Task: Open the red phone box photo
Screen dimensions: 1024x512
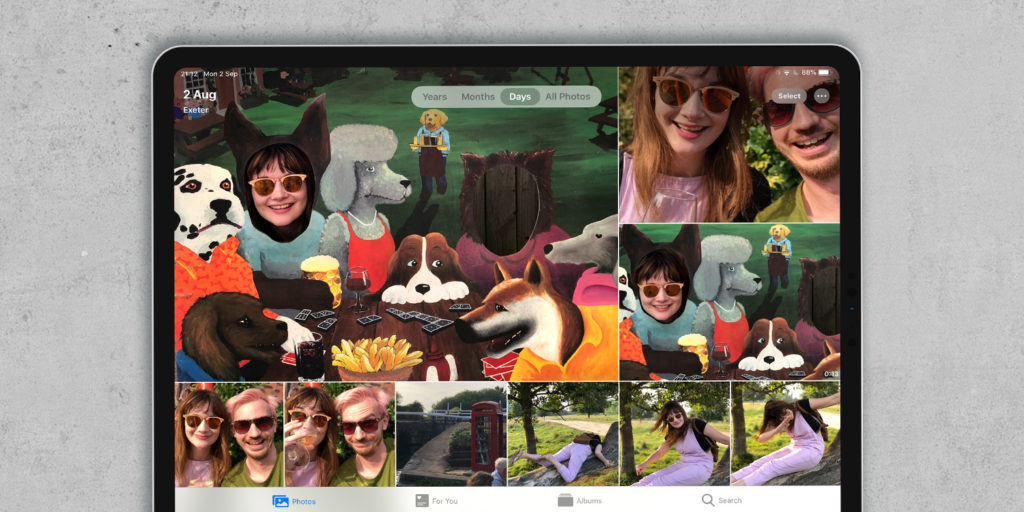Action: click(451, 434)
